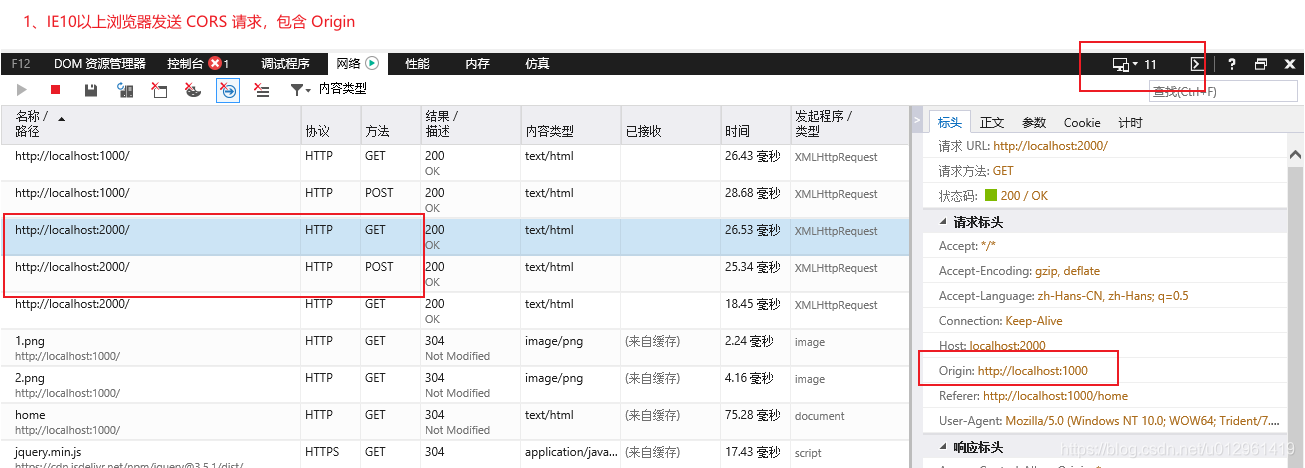Clear cookies toolbar icon
The image size is (1305, 468).
[x=194, y=90]
